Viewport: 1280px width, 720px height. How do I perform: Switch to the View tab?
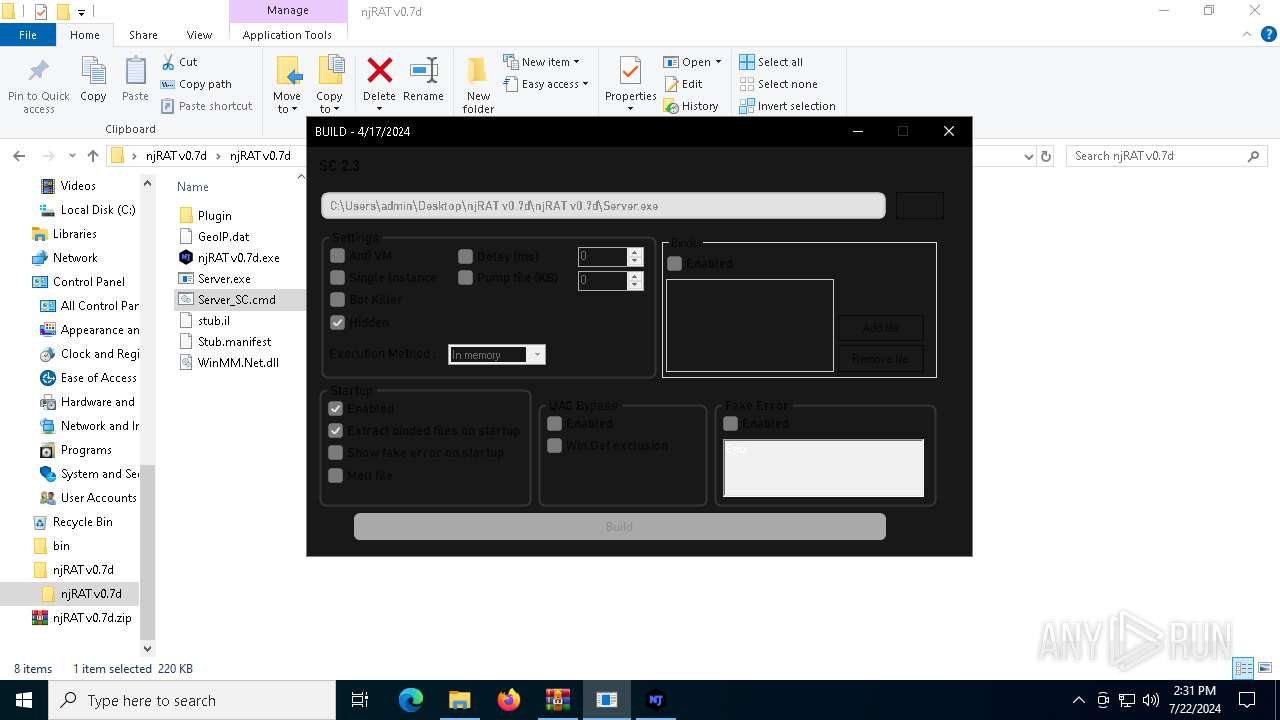(199, 35)
